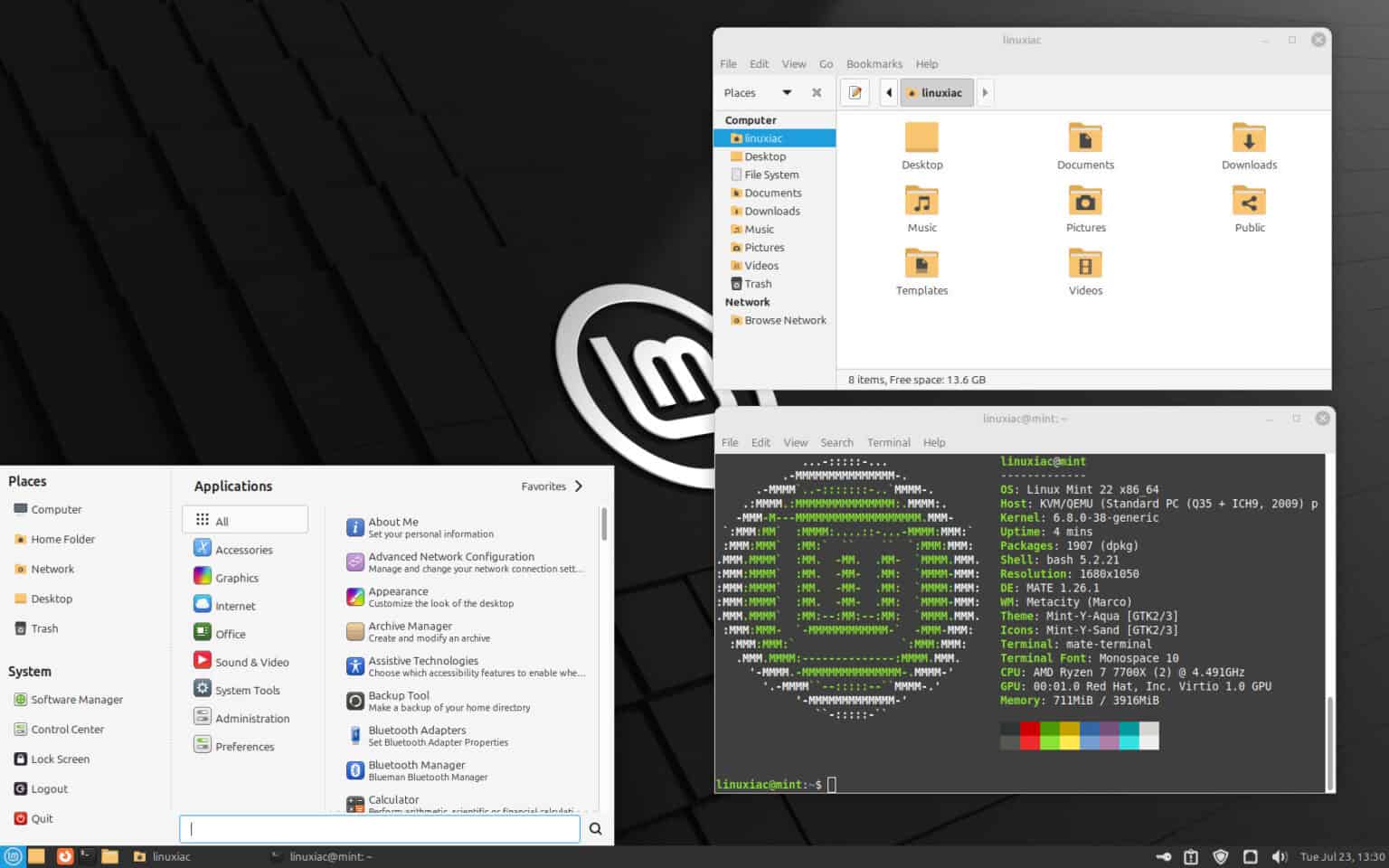Click the application search input field

click(380, 829)
